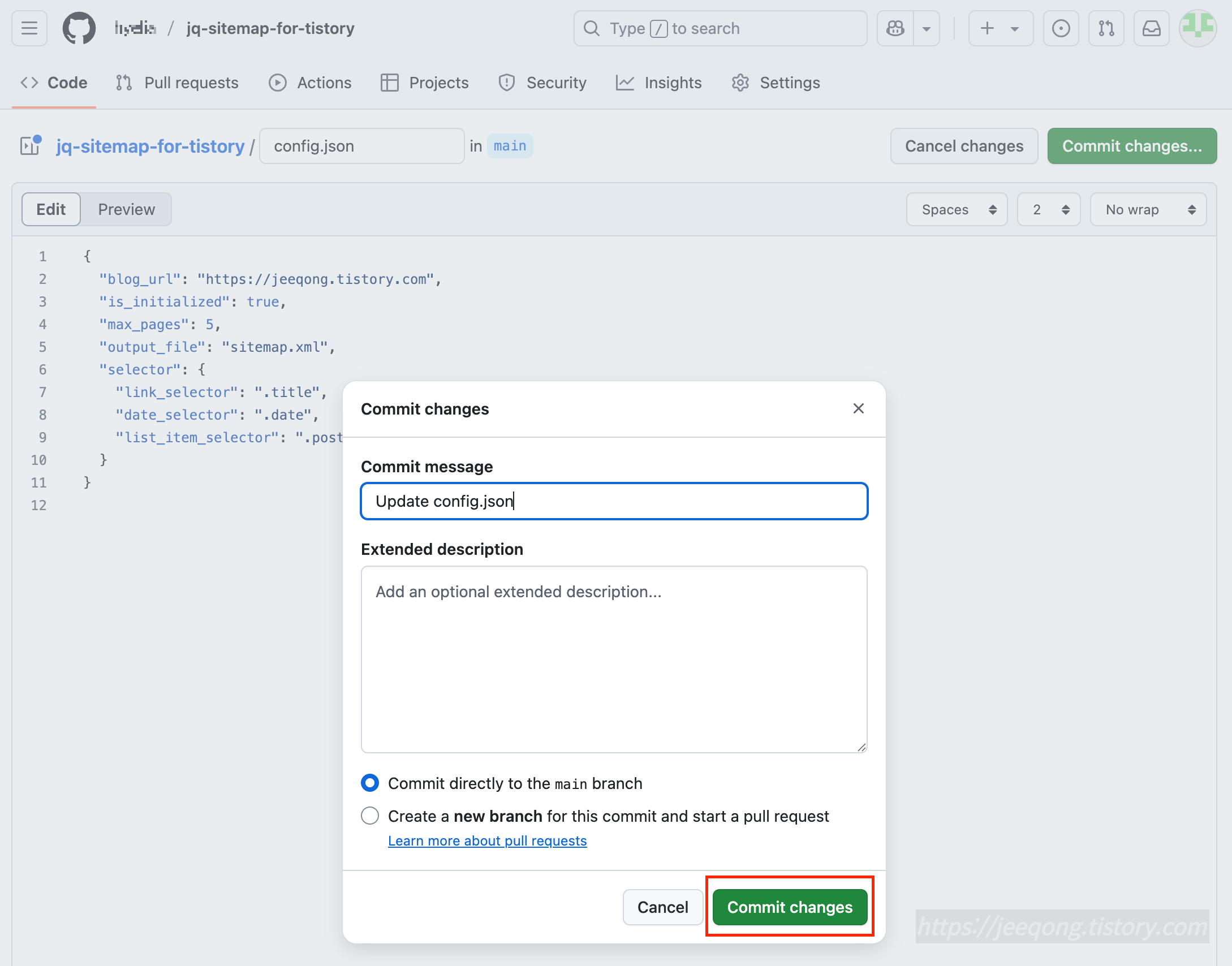Switch to the Preview toggle
The height and width of the screenshot is (966, 1232).
click(x=126, y=209)
